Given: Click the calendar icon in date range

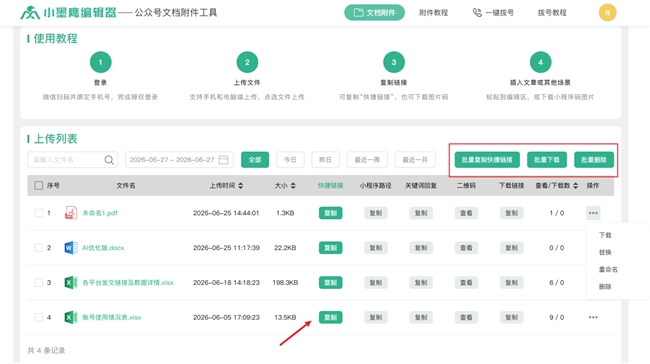Looking at the screenshot, I should 223,160.
